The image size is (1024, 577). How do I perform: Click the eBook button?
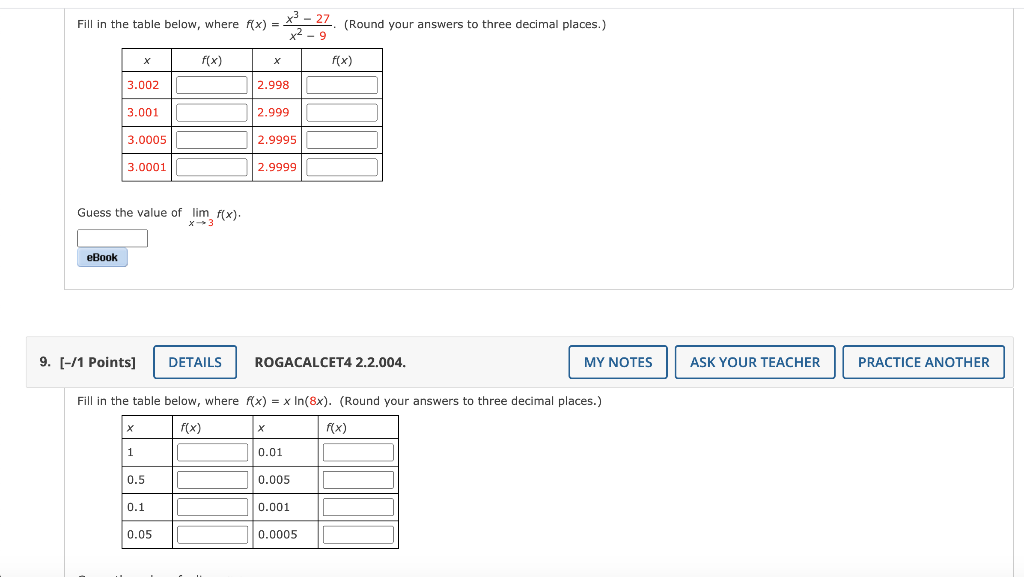[101, 257]
